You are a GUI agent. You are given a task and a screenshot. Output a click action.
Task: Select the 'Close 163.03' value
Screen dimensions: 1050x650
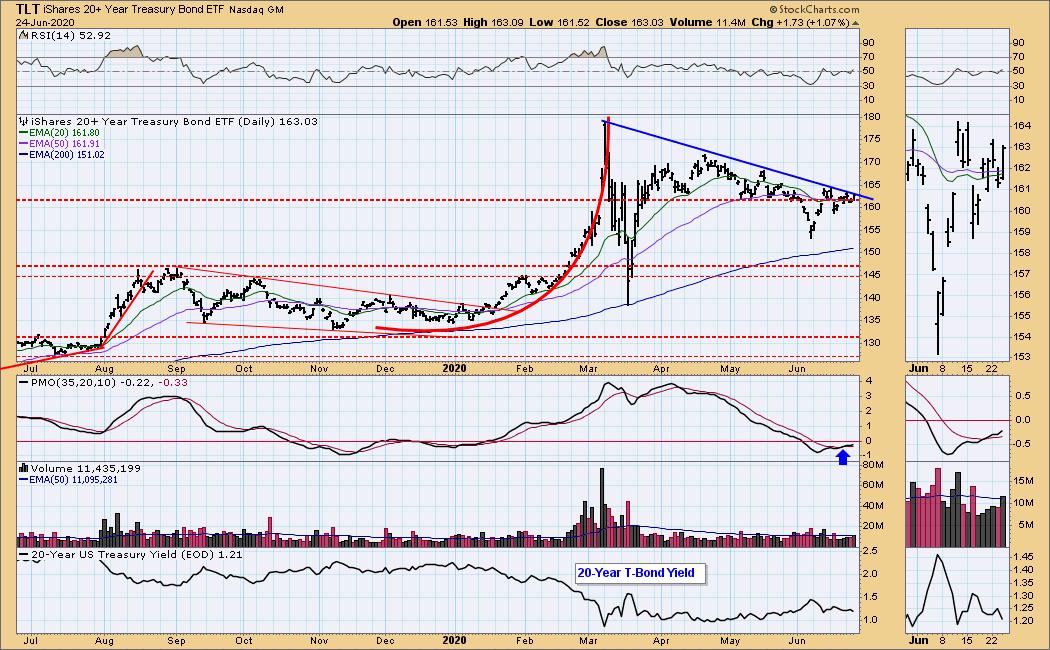pyautogui.click(x=629, y=22)
